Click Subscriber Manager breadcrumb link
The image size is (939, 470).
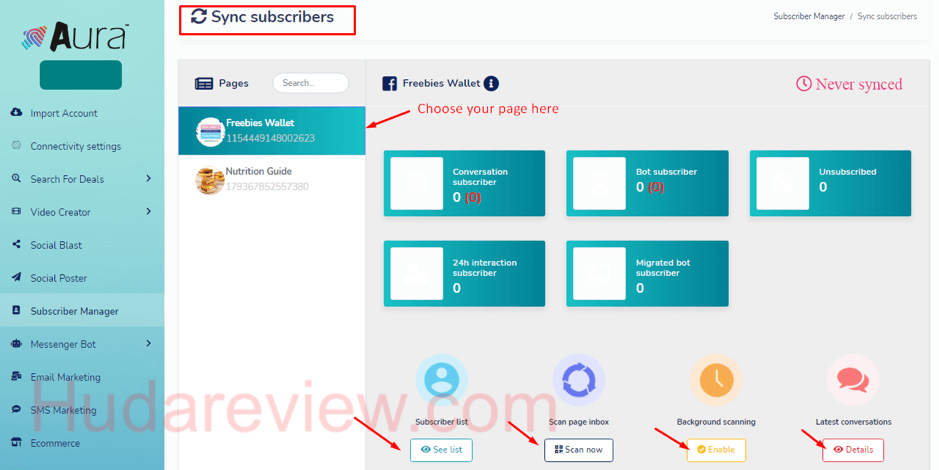(x=808, y=16)
